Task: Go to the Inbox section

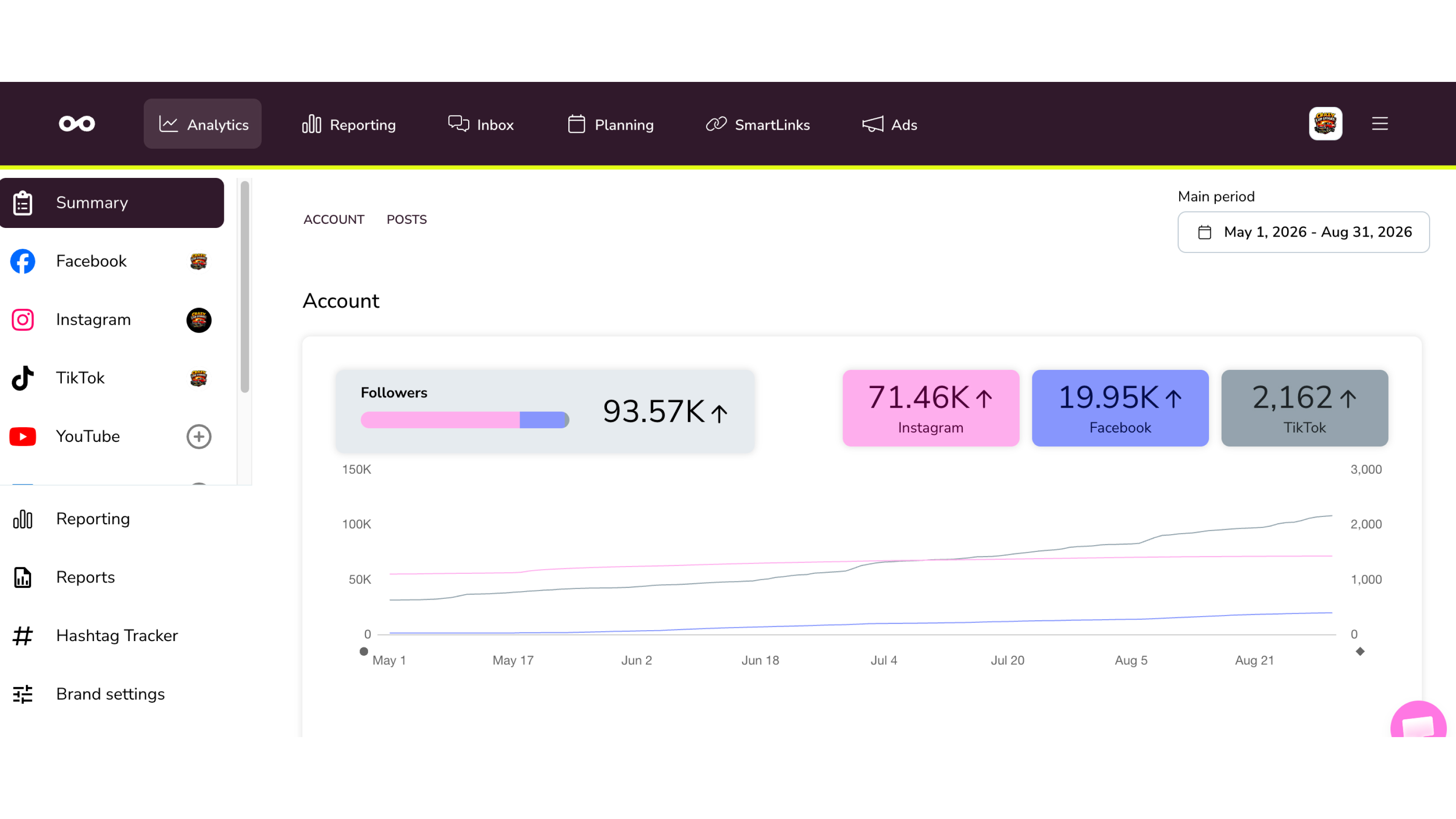Action: pos(480,124)
